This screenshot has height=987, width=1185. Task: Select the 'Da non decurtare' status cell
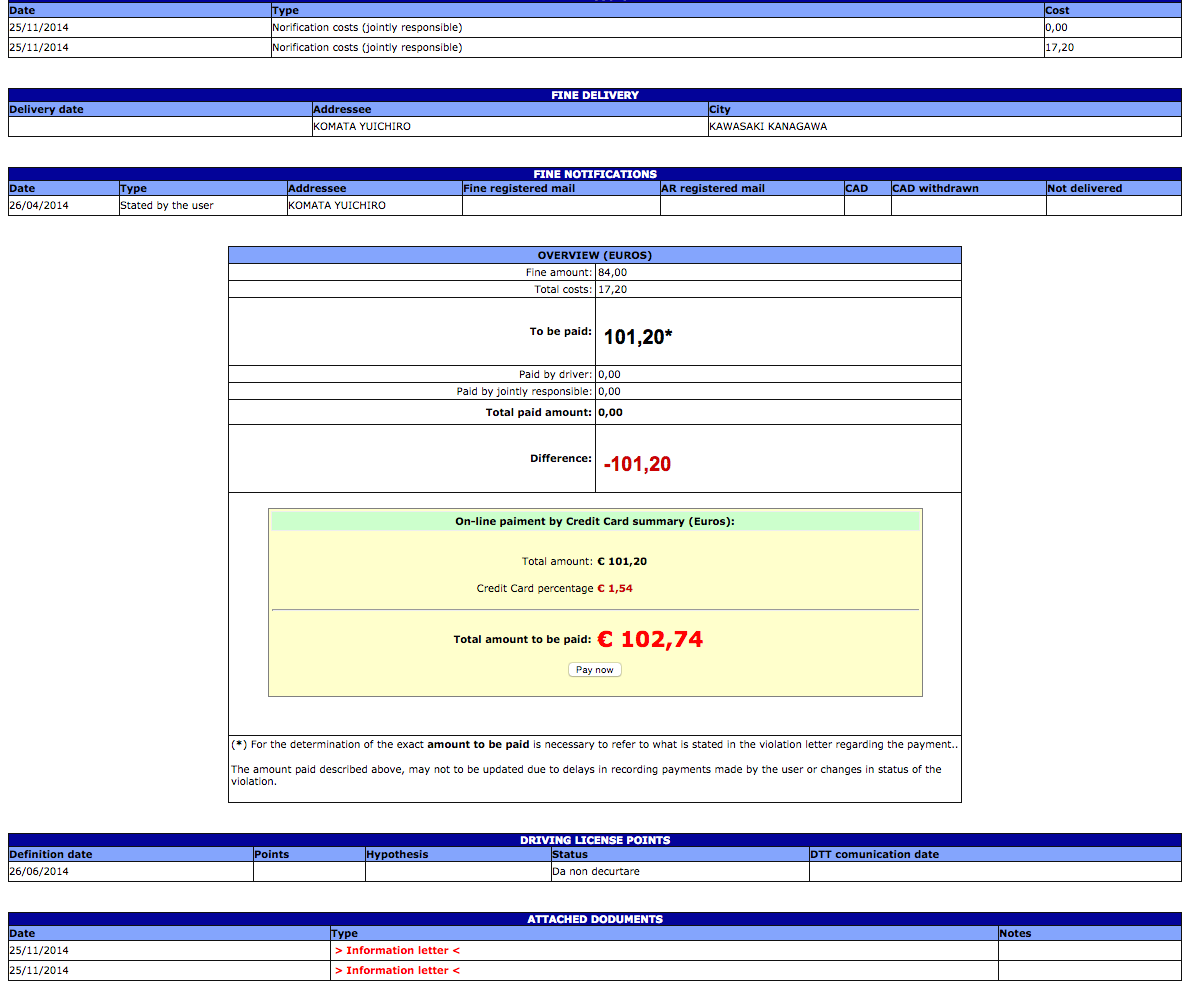pyautogui.click(x=596, y=872)
